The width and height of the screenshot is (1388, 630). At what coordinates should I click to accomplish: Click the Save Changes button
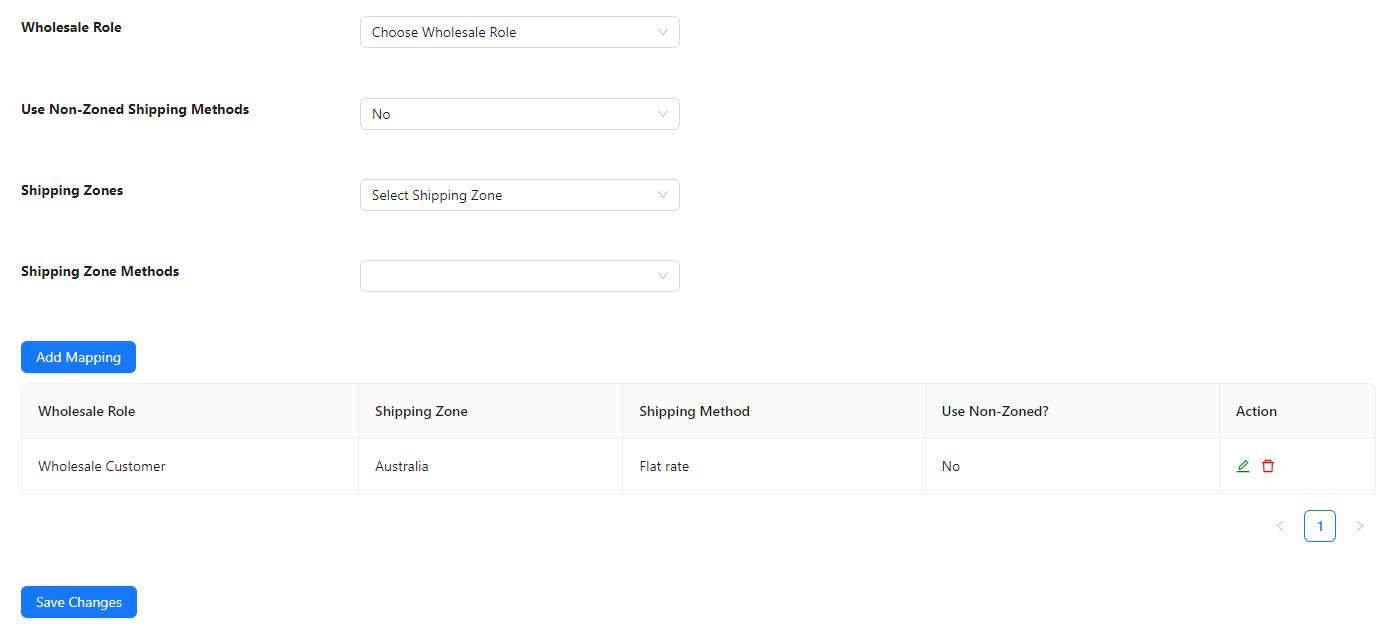click(x=79, y=602)
